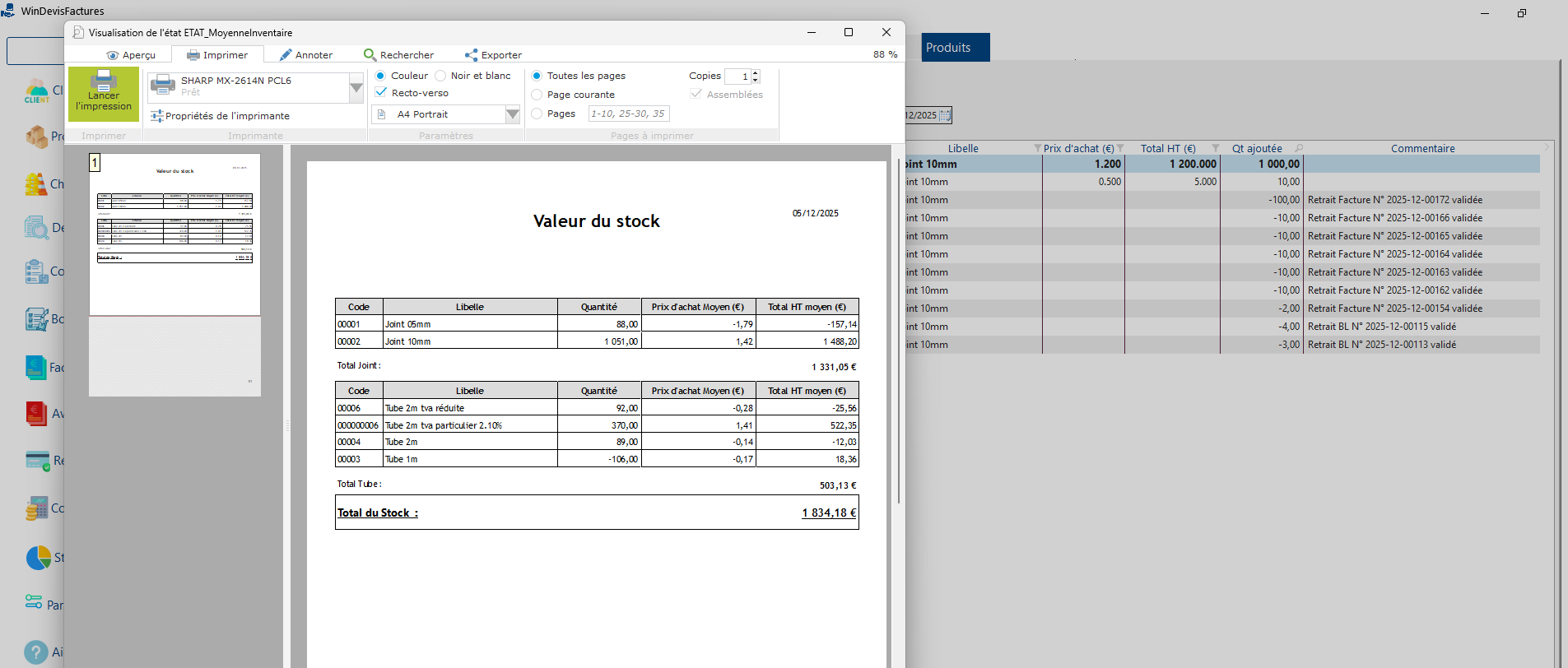Open the Rechercher tab
1568x668 pixels.
[x=398, y=55]
